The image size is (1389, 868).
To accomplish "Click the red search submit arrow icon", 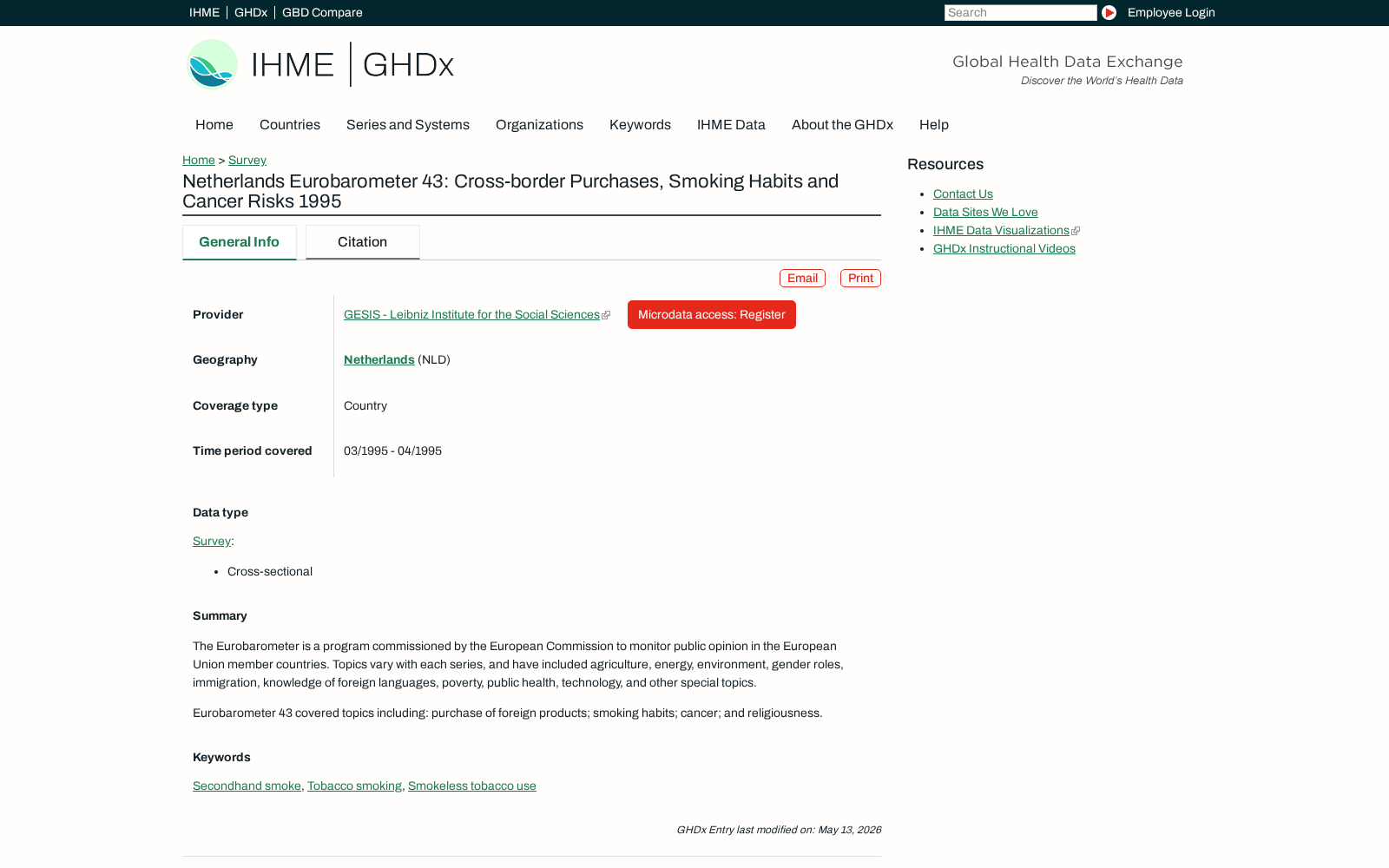I will (1109, 12).
